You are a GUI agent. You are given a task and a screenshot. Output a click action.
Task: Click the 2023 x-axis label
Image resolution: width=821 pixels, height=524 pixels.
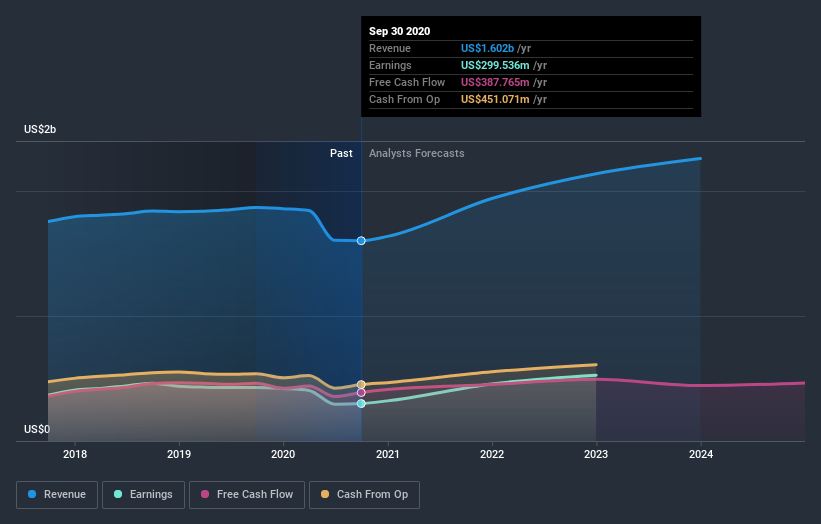coord(596,454)
